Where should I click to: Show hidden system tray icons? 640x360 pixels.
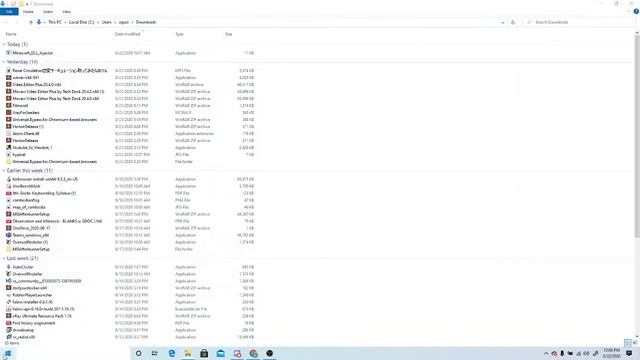pos(546,353)
